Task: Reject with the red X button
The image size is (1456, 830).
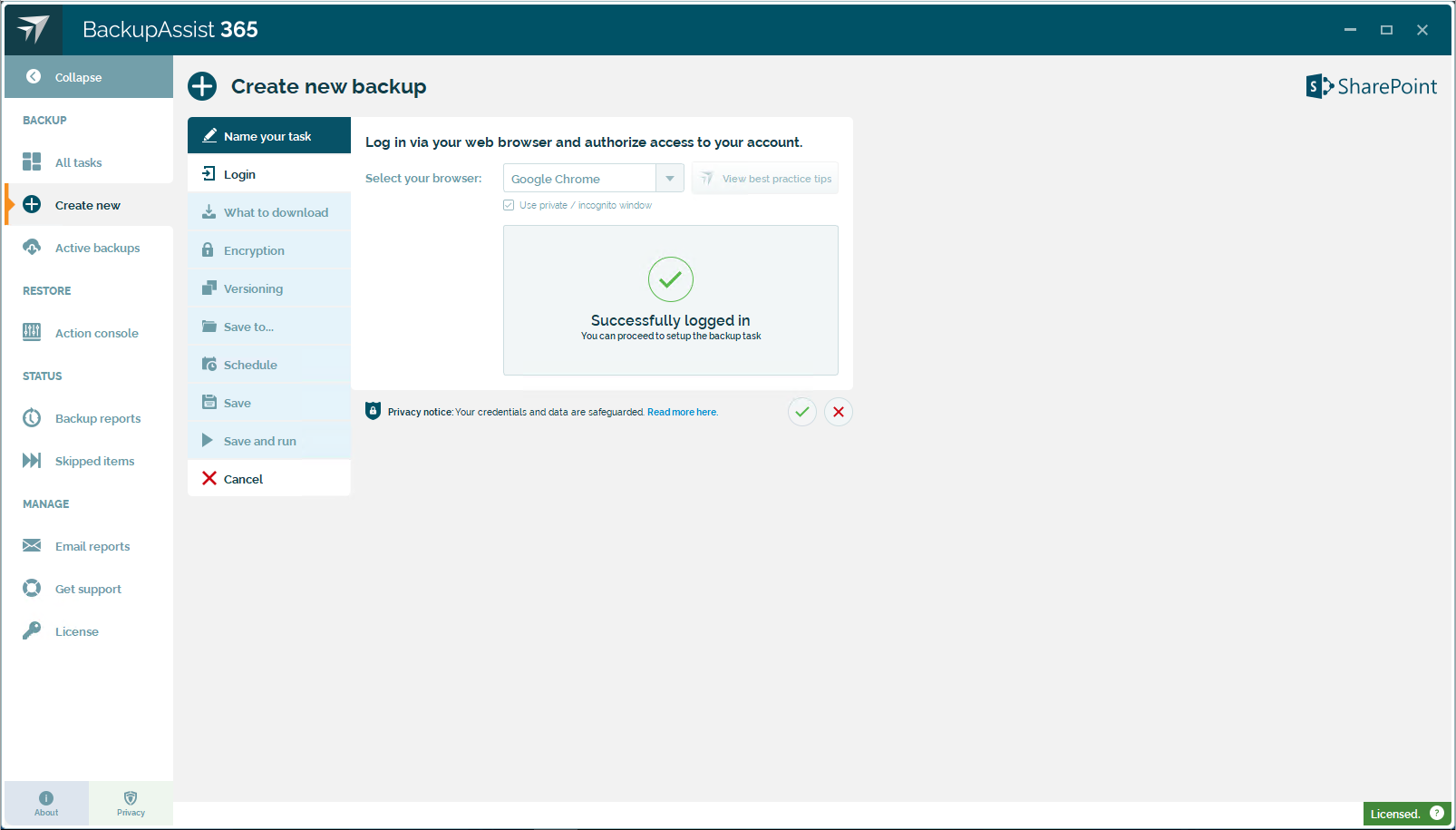Action: click(x=839, y=412)
